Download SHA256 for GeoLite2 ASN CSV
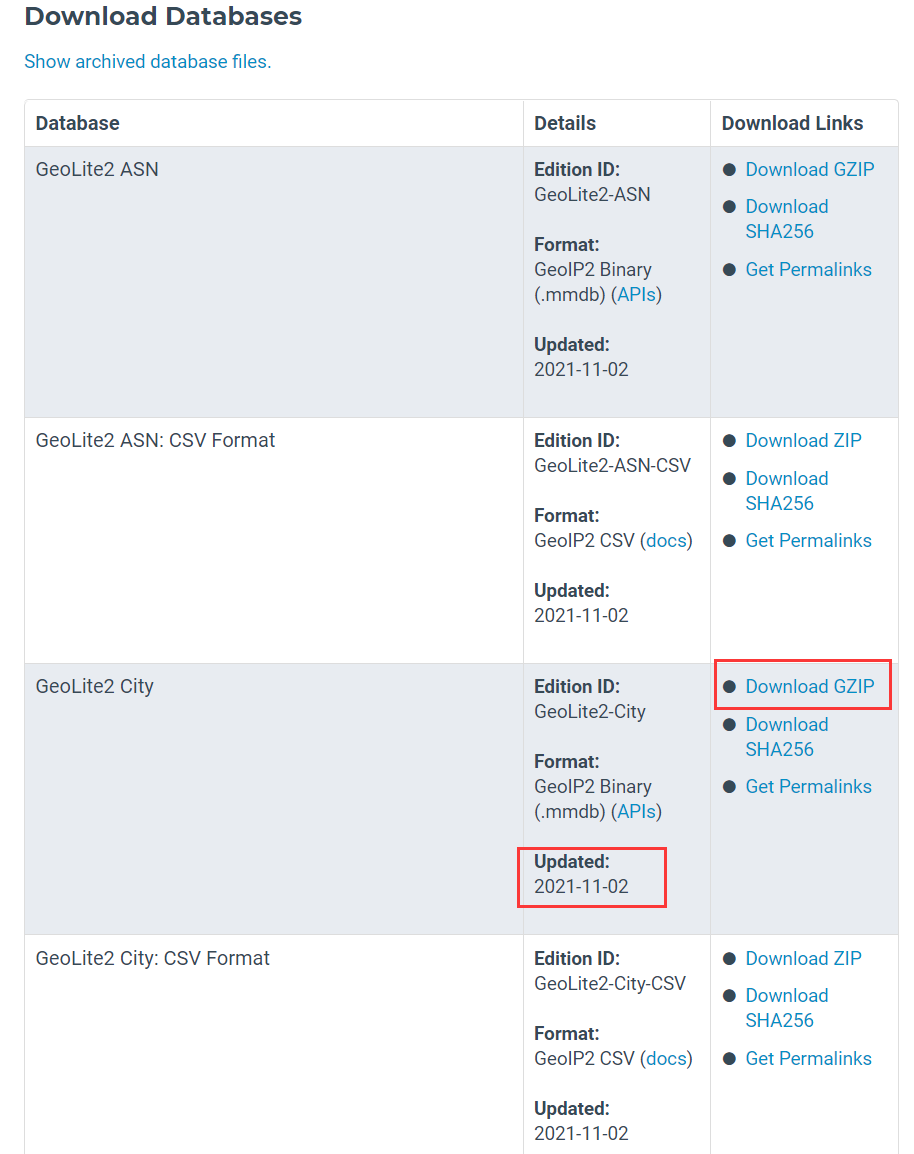Viewport: 914px width, 1154px height. [786, 491]
